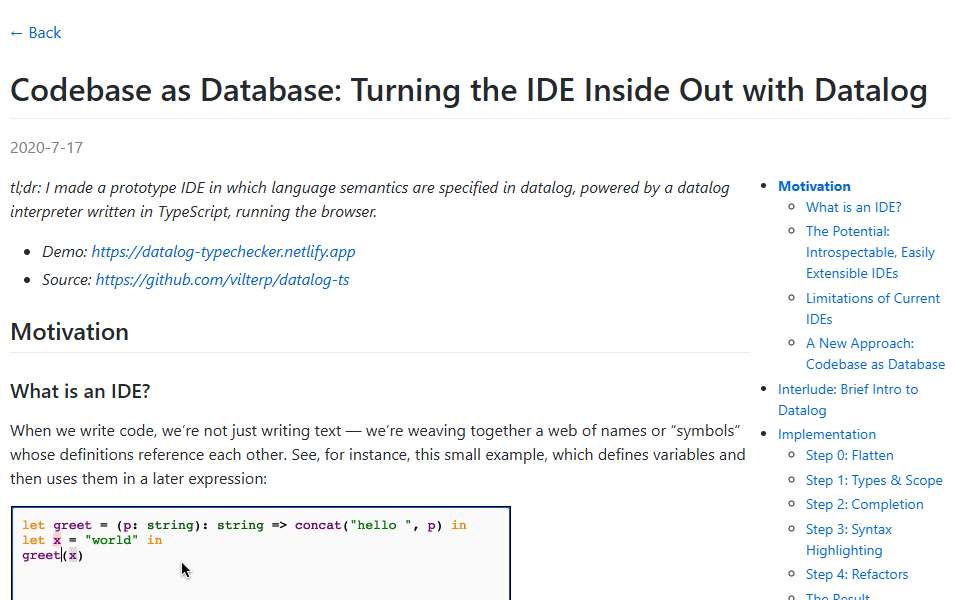Screen dimensions: 960x600
Task: Jump to Motivation in table of contents
Action: [814, 186]
